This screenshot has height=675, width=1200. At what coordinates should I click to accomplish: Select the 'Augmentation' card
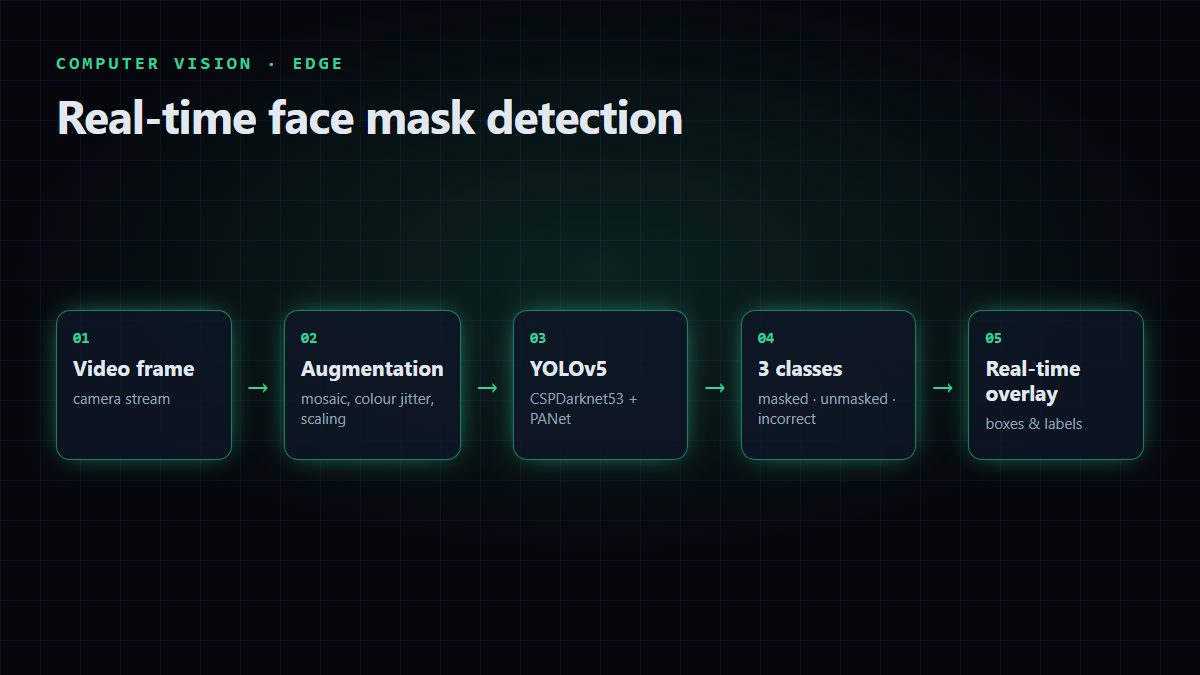[x=372, y=385]
